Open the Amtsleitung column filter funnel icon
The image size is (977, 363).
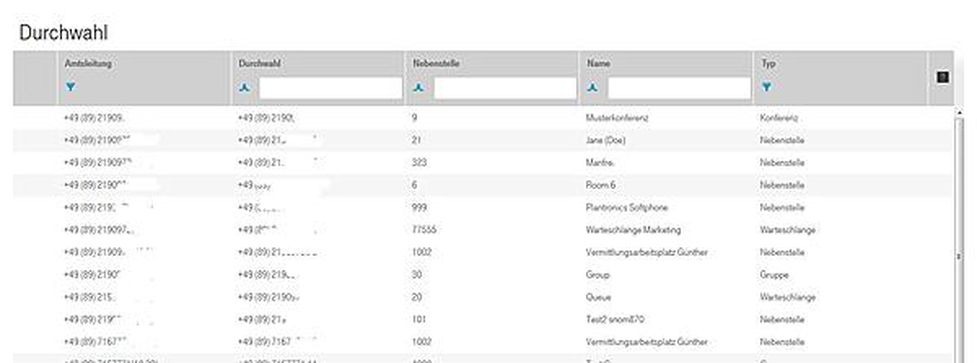point(70,87)
